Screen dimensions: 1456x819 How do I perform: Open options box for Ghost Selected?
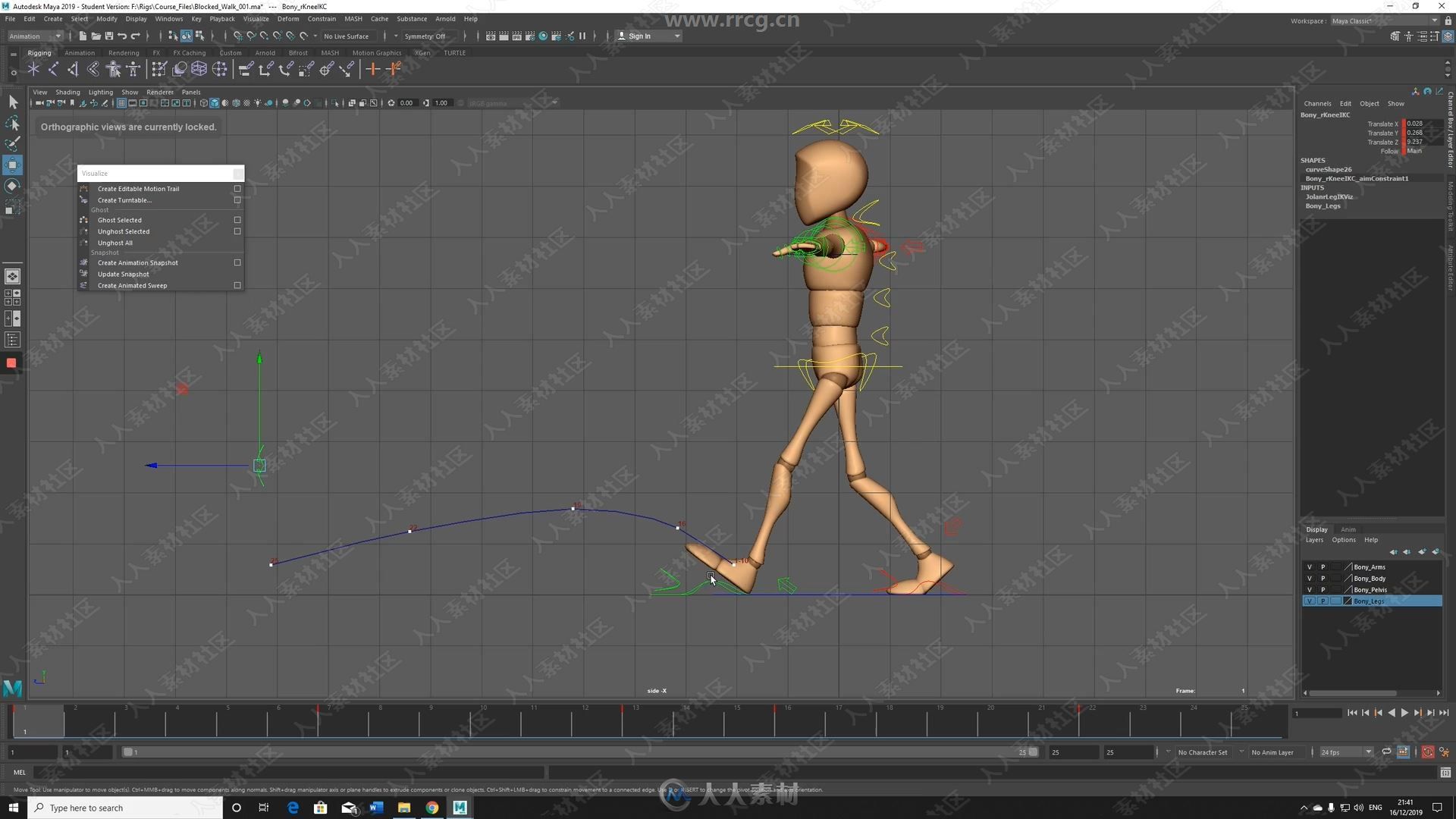237,220
